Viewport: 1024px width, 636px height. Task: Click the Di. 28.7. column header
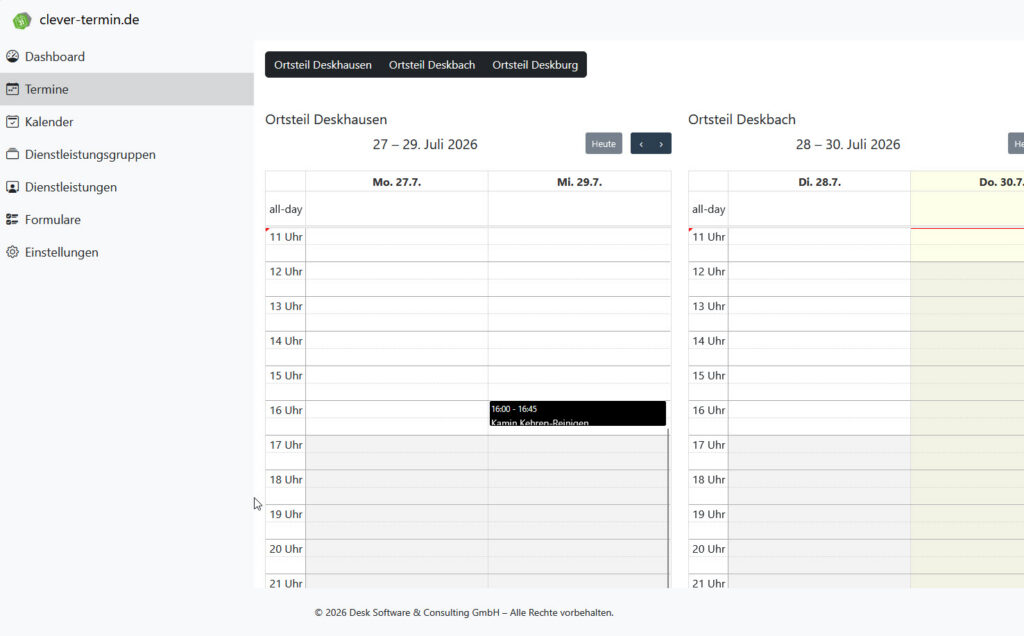coord(819,182)
